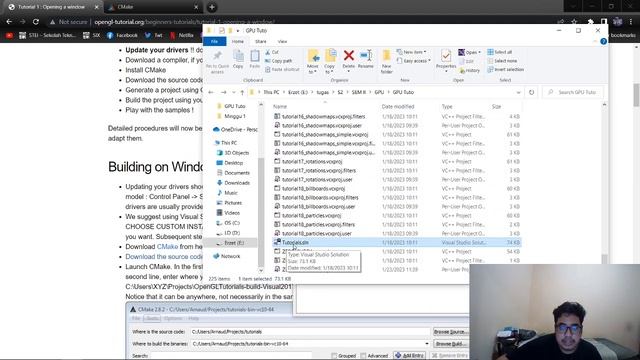This screenshot has height=360, width=640.
Task: Open the File ribbon tab
Action: click(214, 41)
